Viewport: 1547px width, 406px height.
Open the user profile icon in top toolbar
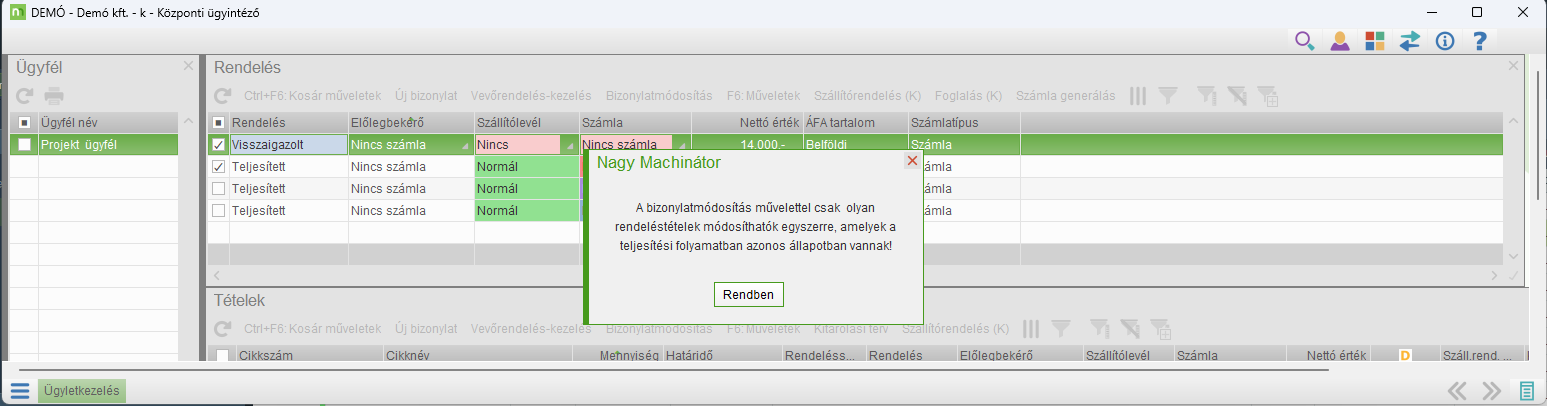tap(1340, 41)
